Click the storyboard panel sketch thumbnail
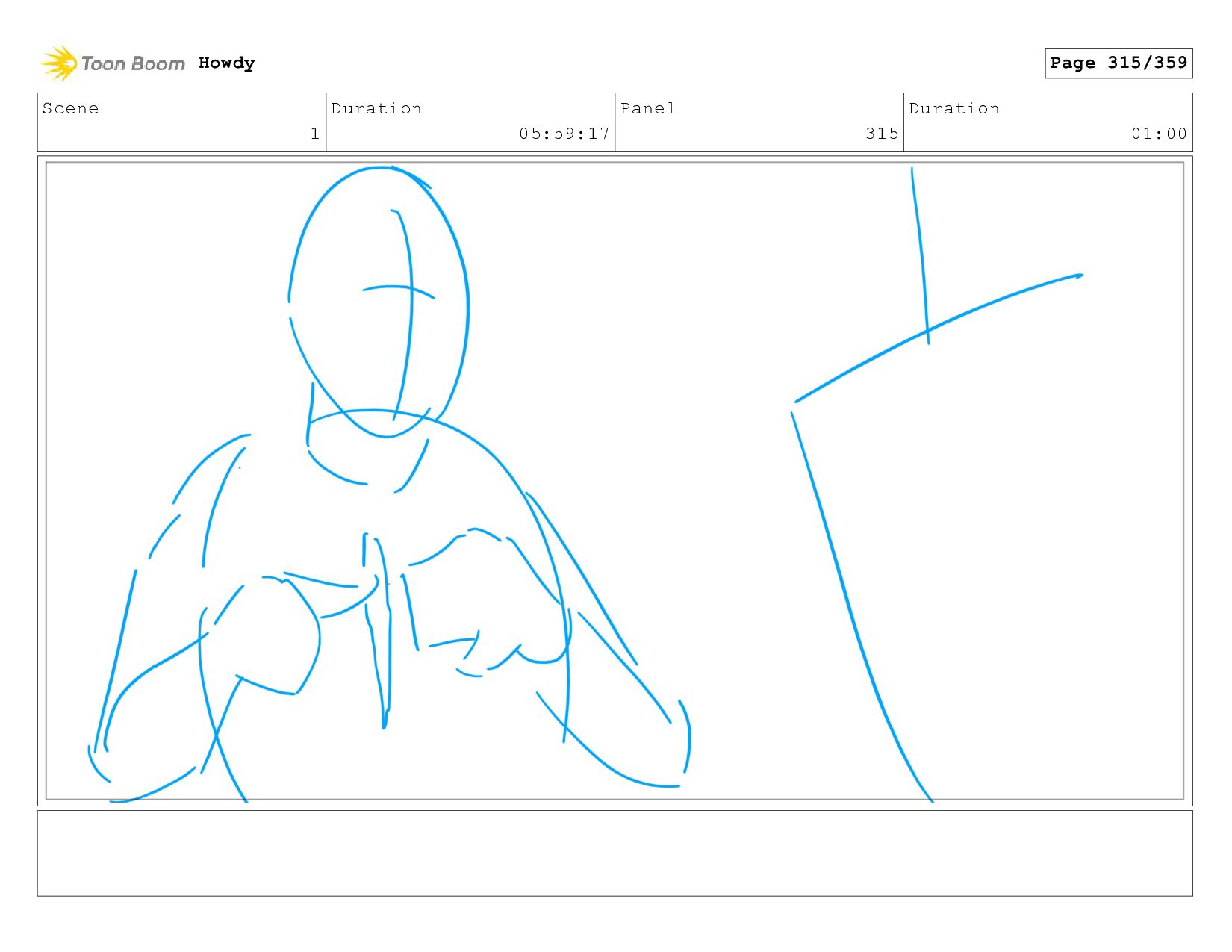Viewport: 1232px width, 952px height. pos(615,481)
